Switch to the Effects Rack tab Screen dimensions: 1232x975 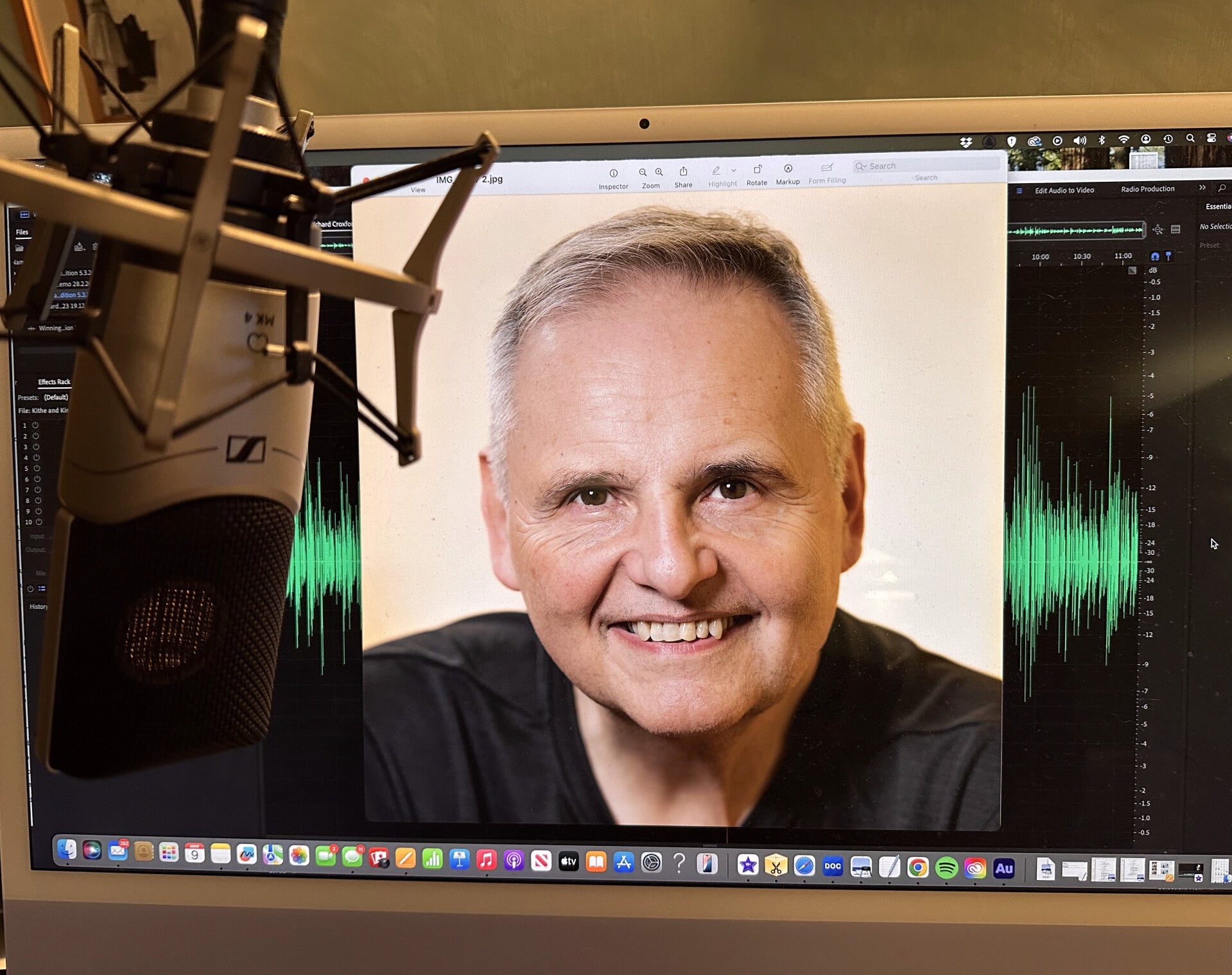coord(54,382)
